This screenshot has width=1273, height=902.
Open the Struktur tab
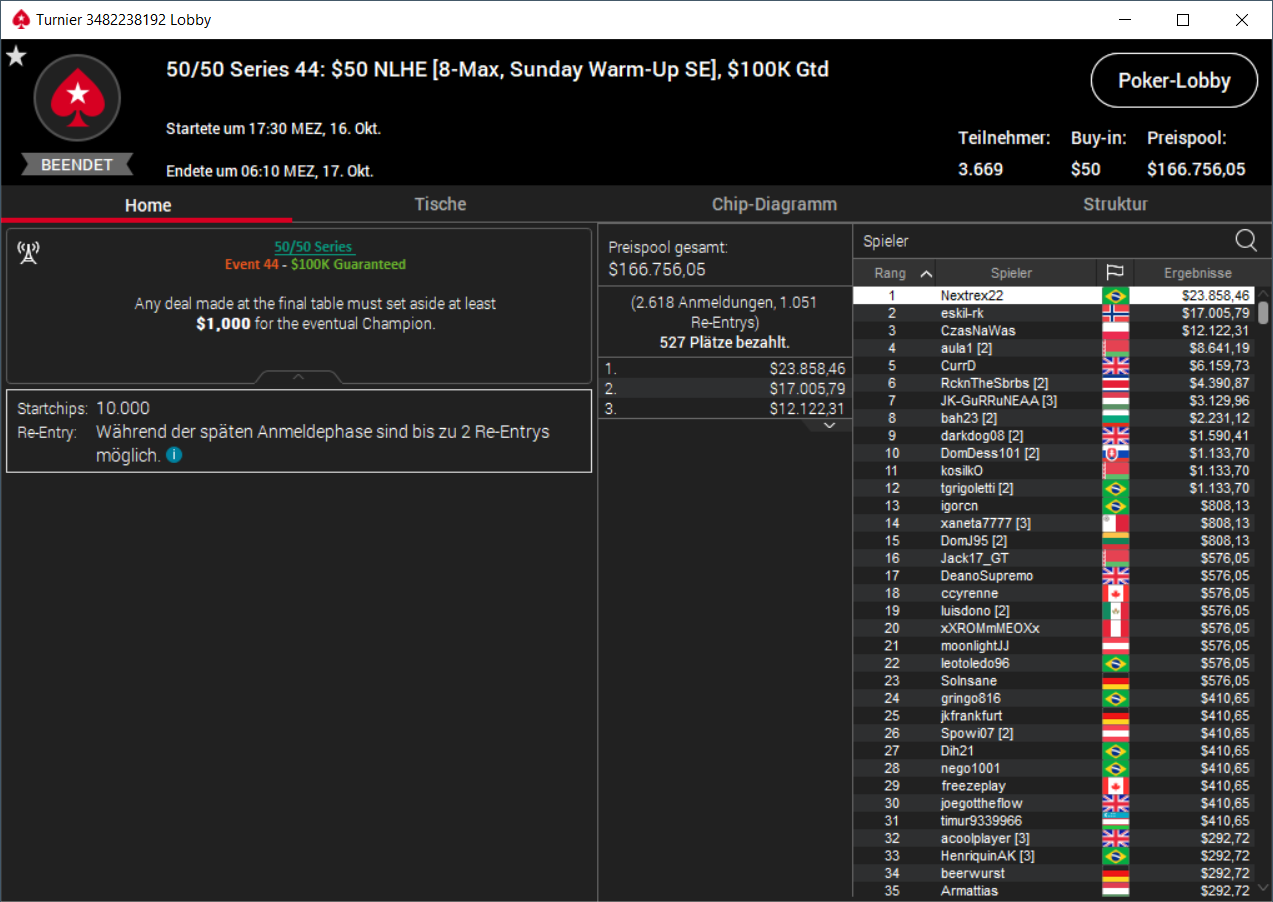(x=1115, y=204)
